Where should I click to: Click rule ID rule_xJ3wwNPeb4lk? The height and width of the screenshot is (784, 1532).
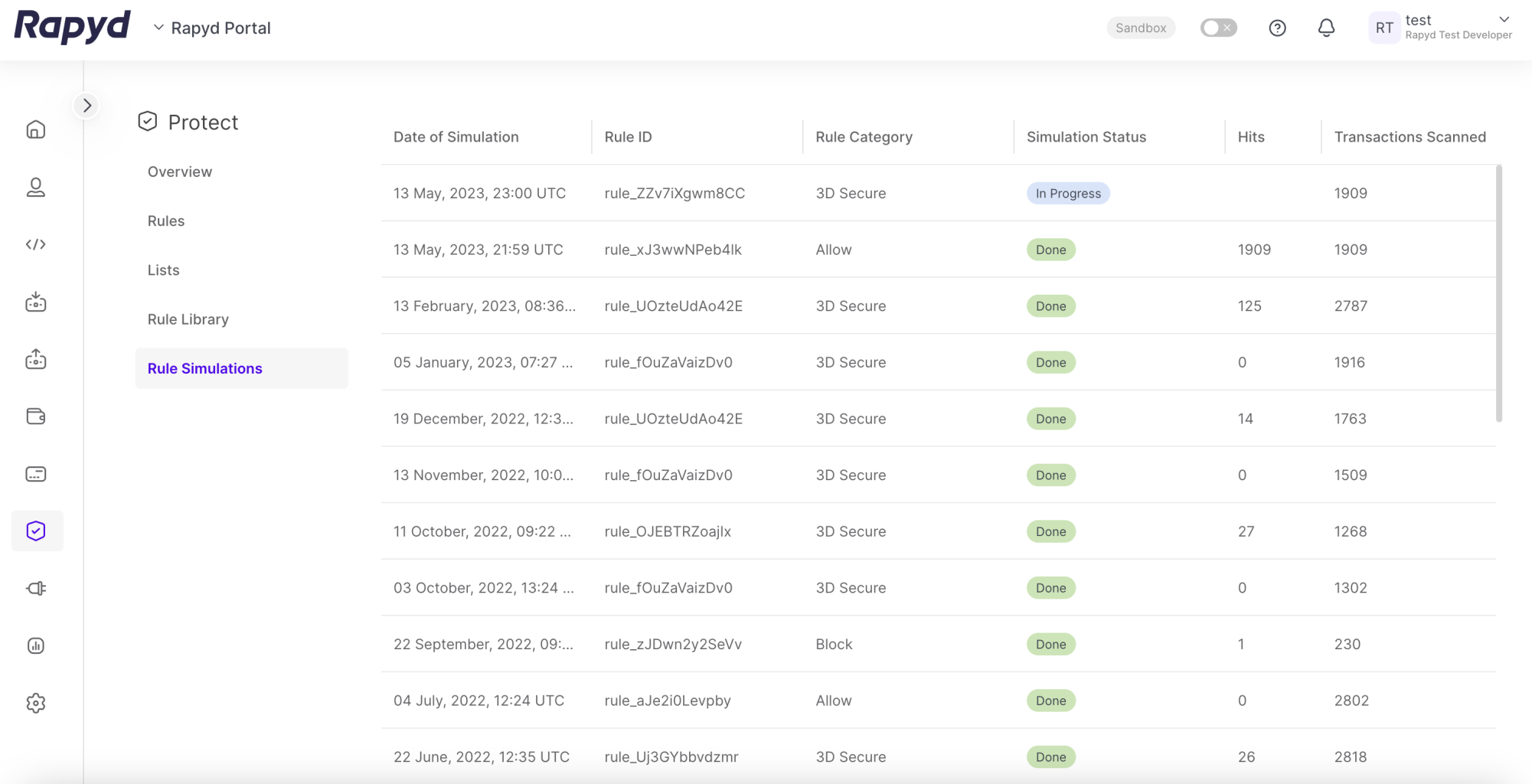[x=672, y=250]
